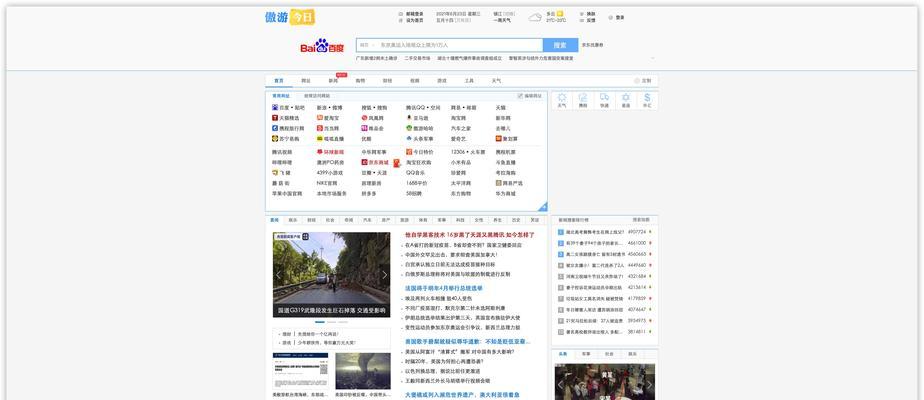Open the 聚划算 site icon

click(498, 139)
